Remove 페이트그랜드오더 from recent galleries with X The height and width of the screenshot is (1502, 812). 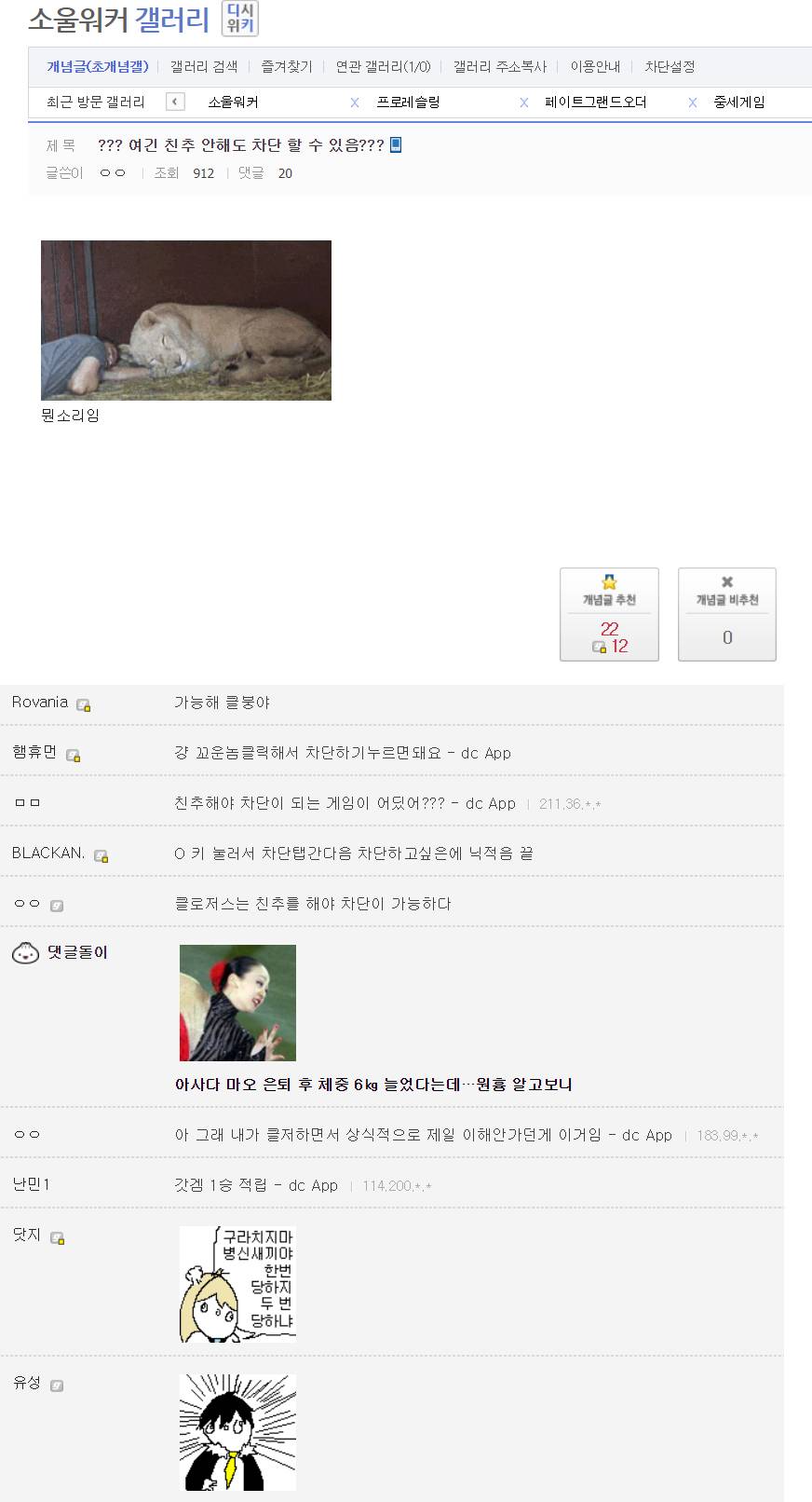coord(693,102)
